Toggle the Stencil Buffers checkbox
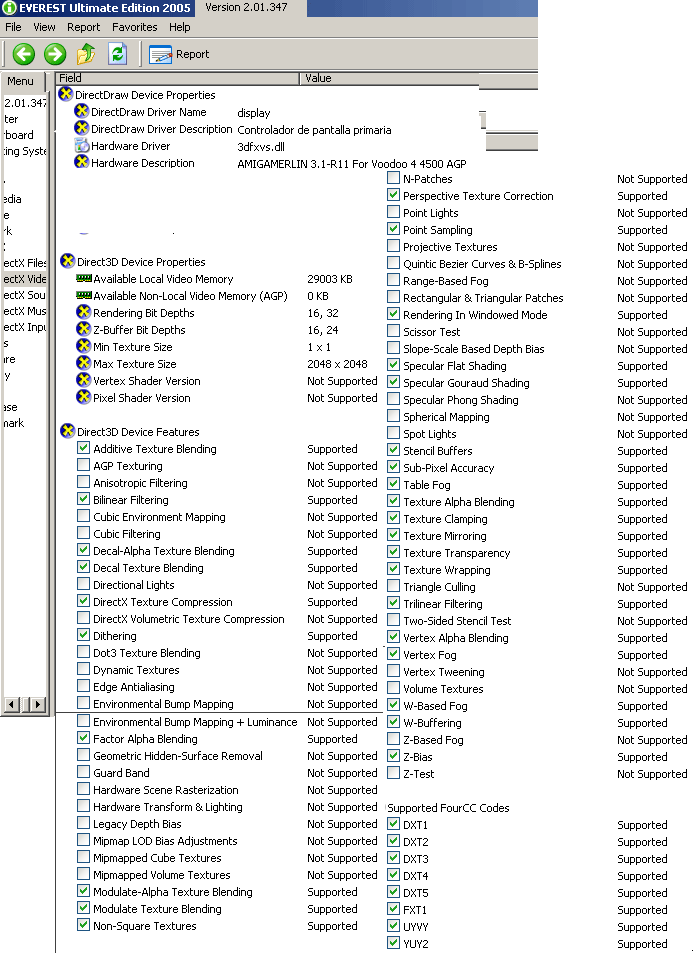693x953 pixels. [393, 450]
